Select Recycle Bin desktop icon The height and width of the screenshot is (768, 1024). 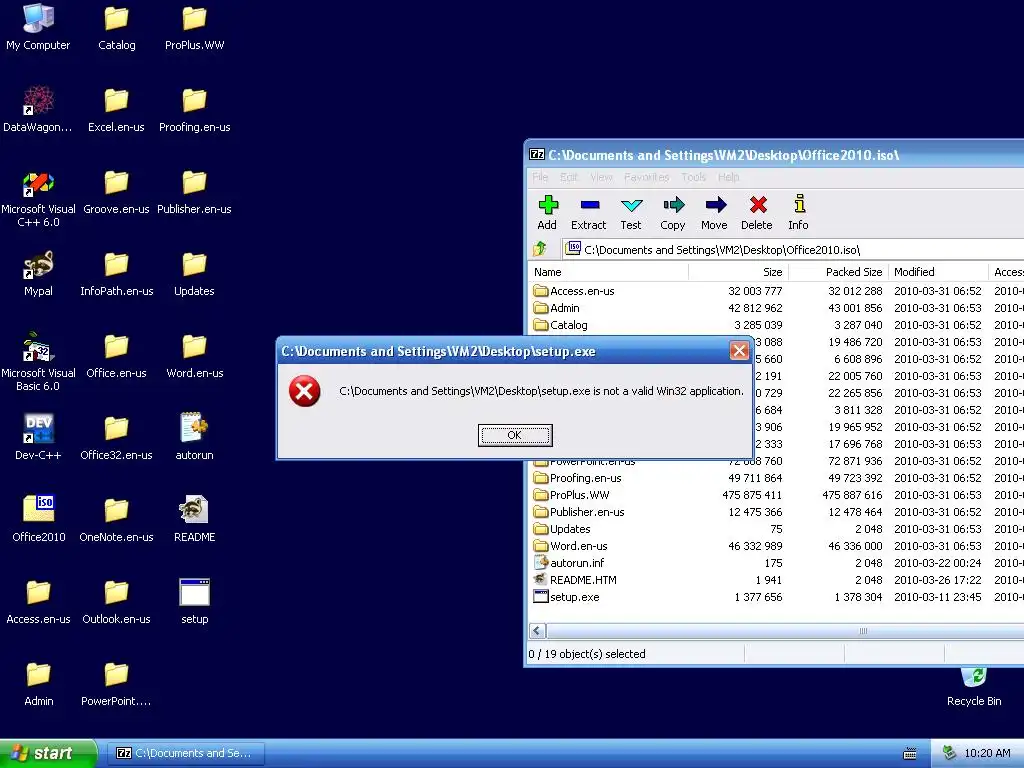974,687
